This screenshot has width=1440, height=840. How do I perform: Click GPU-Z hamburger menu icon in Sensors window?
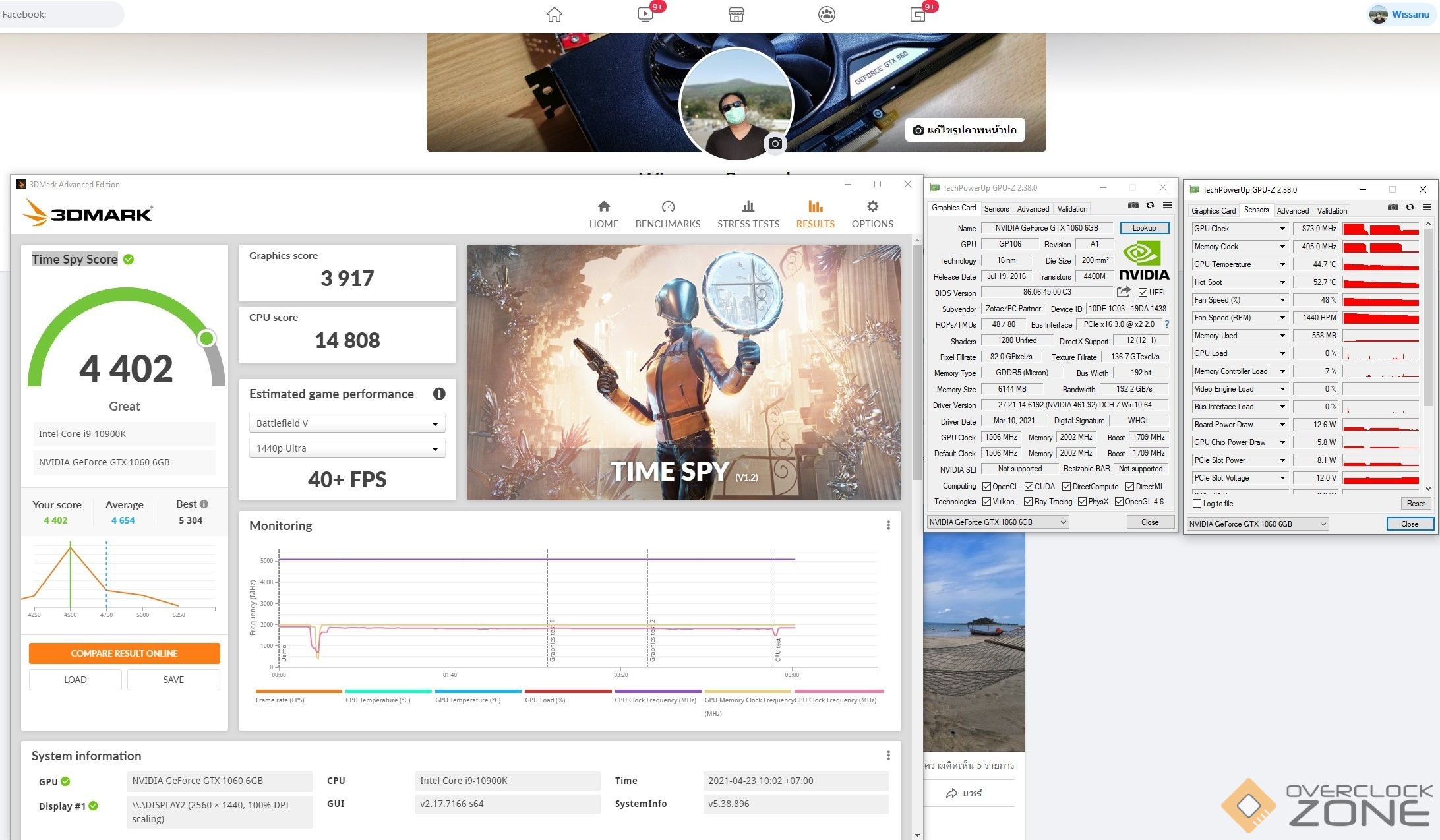pos(1427,207)
